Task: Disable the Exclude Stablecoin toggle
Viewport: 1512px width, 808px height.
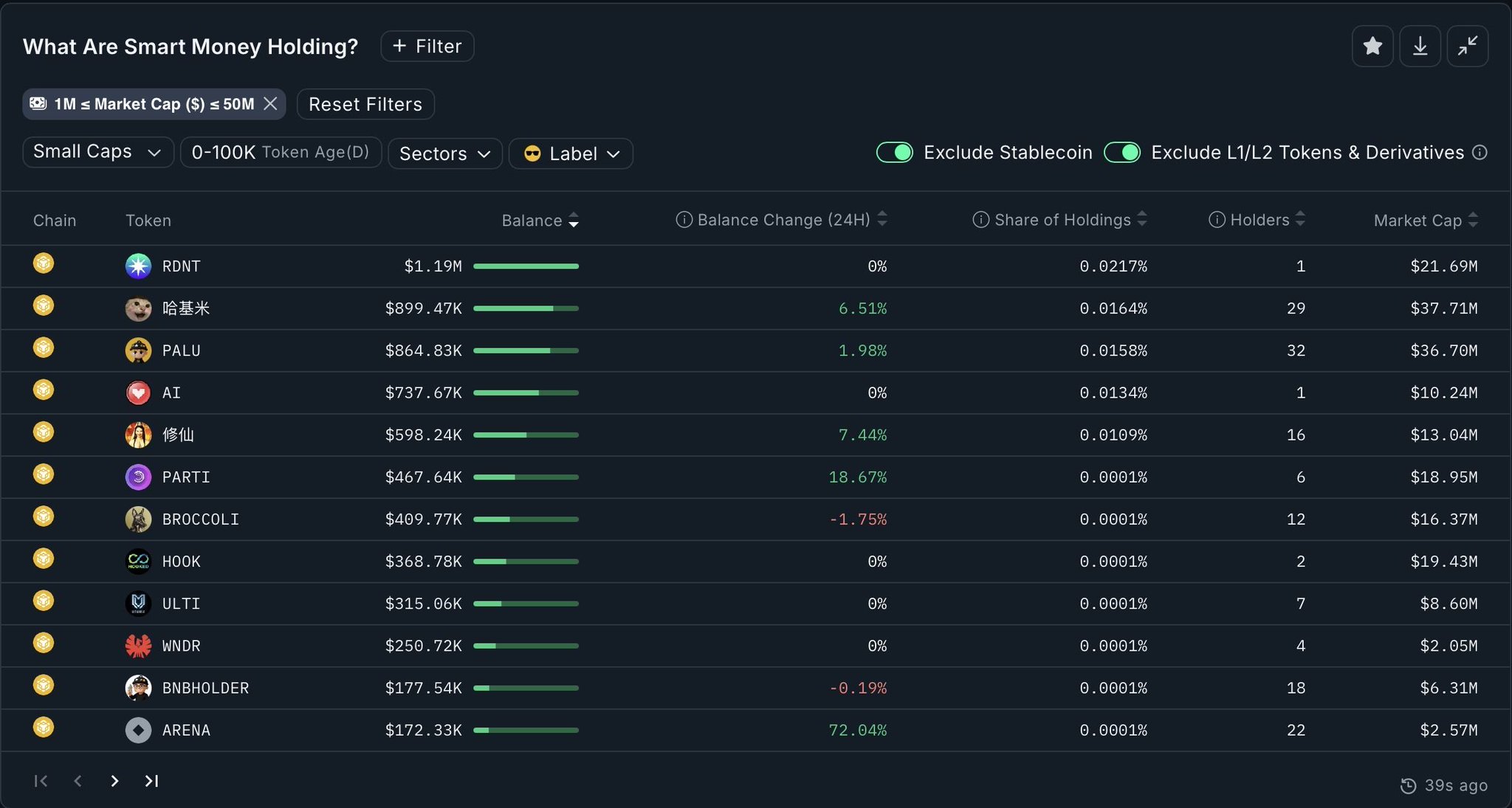Action: tap(895, 153)
